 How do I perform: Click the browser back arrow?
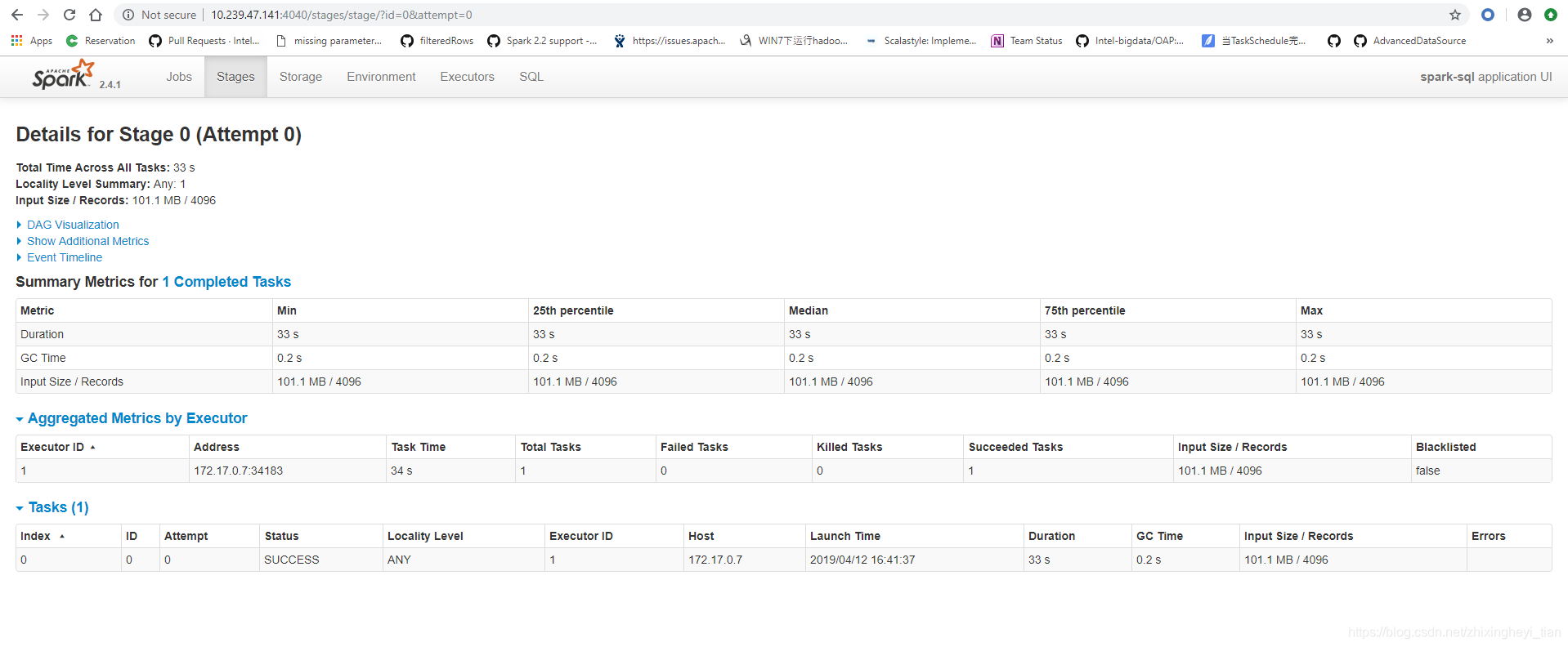[x=17, y=15]
